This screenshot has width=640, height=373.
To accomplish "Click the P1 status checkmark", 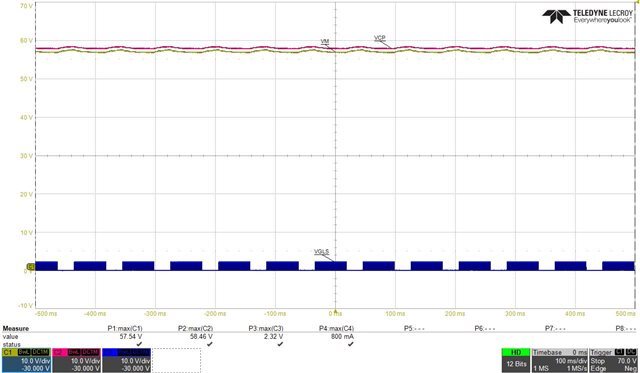I will [x=139, y=344].
